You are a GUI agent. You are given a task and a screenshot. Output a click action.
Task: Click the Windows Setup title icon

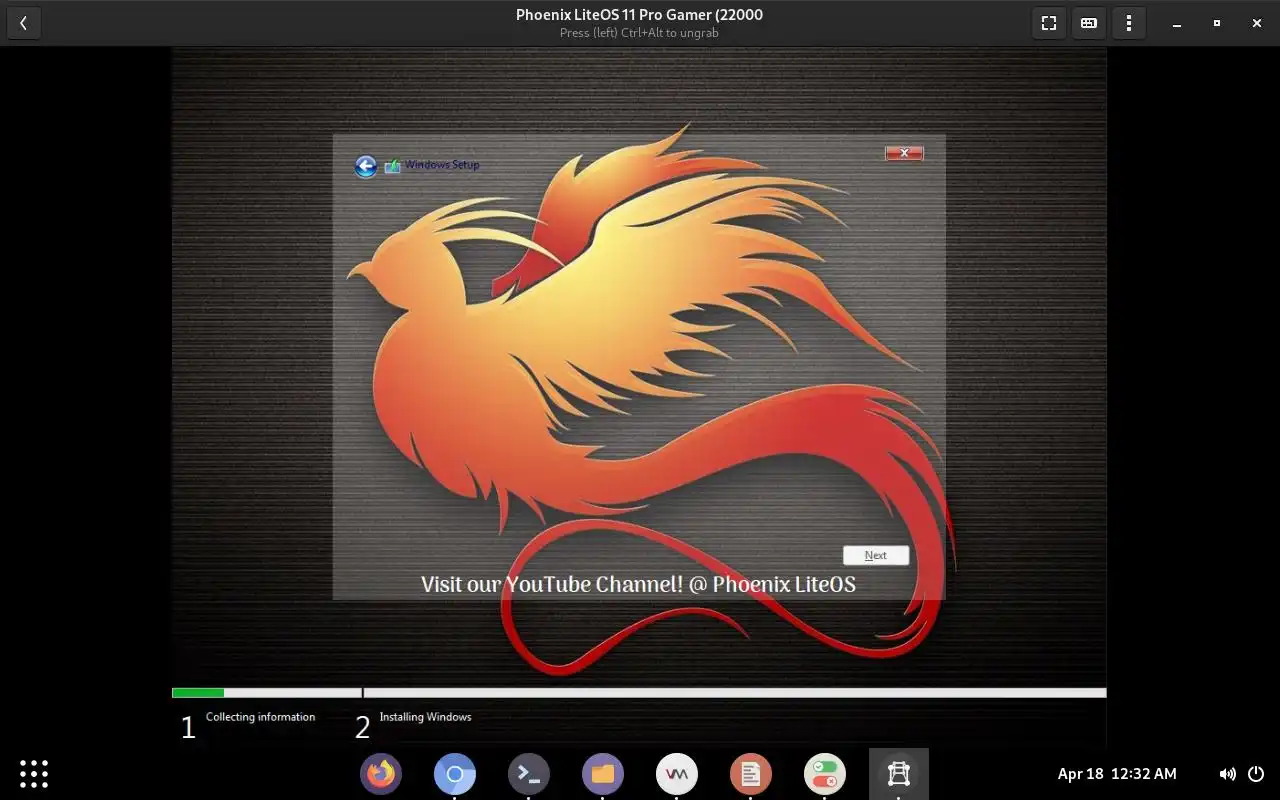393,166
